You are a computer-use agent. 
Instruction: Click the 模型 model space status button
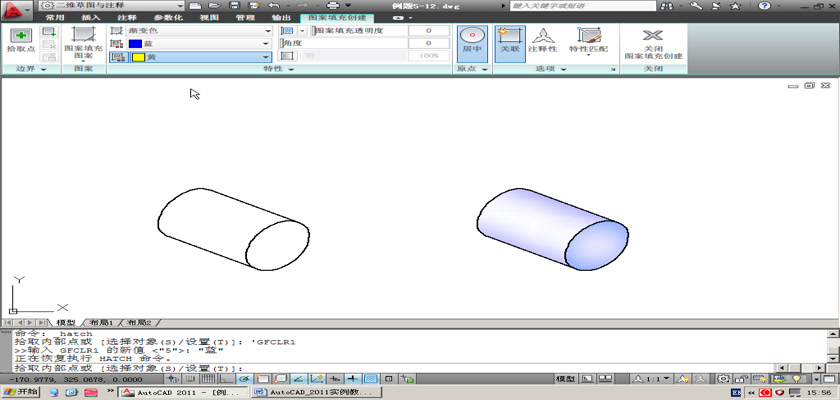coord(566,379)
